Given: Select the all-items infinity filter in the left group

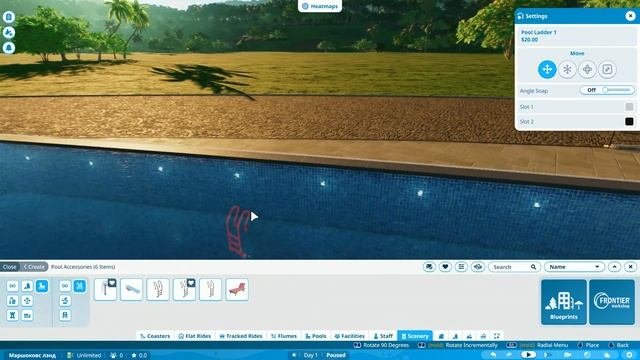Looking at the screenshot, I should coord(12,286).
